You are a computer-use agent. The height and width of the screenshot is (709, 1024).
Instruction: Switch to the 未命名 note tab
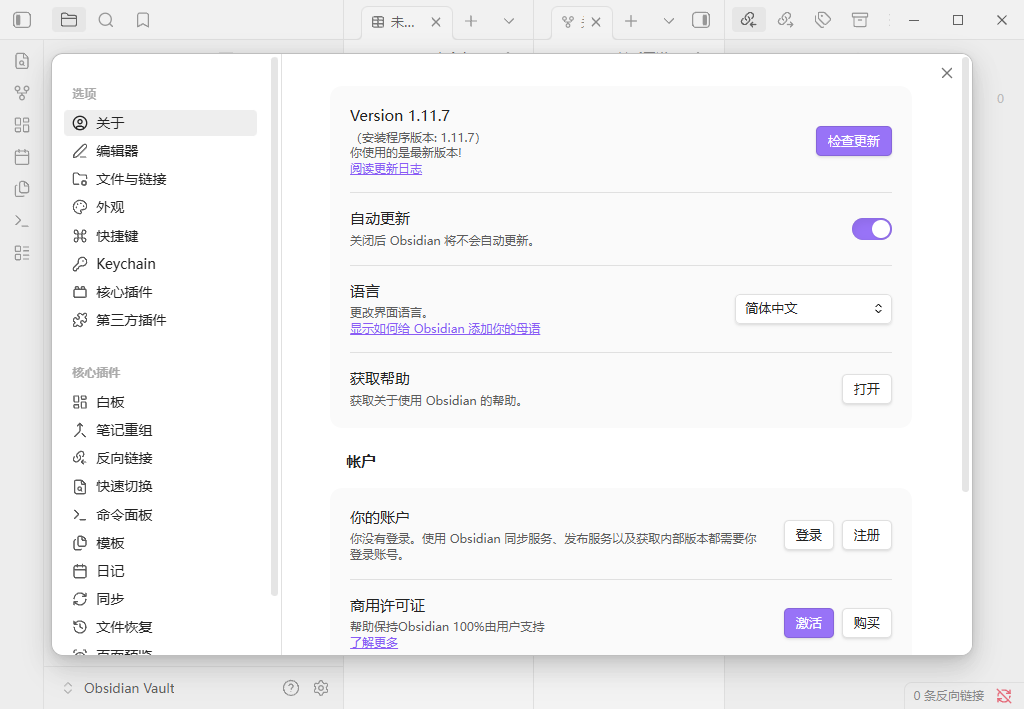click(400, 19)
